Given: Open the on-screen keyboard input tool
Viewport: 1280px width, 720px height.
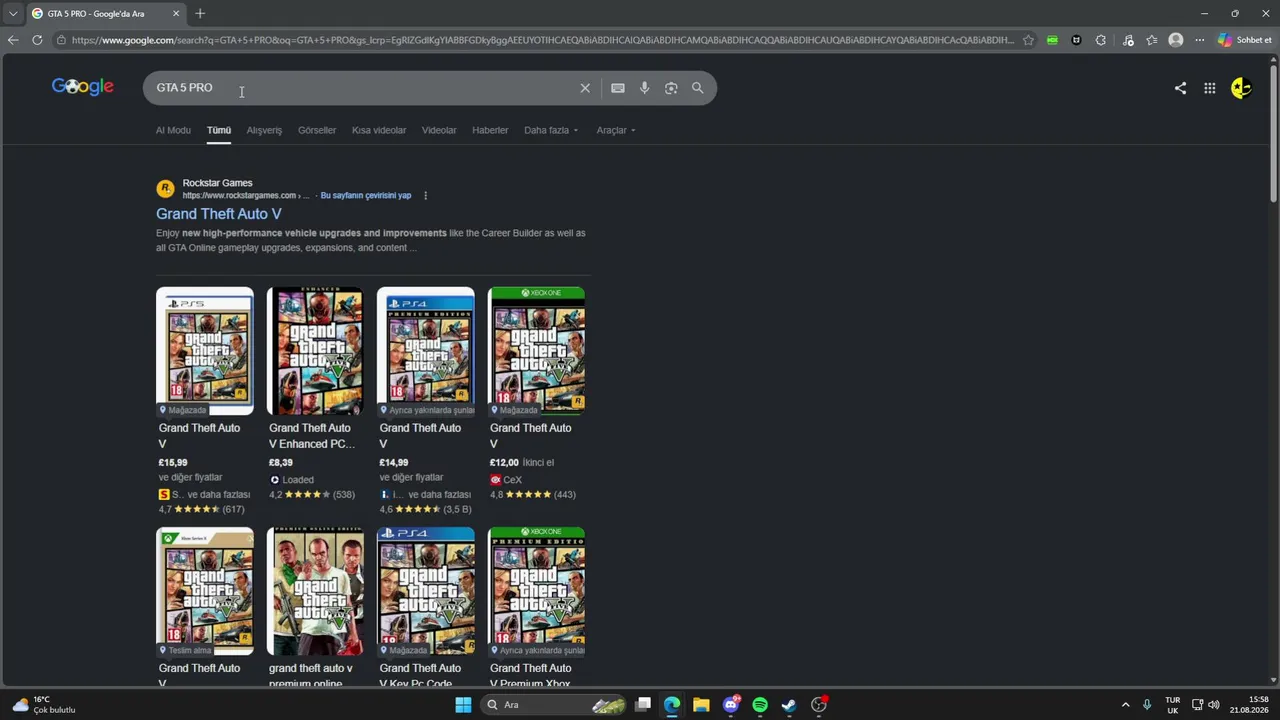Looking at the screenshot, I should pos(618,88).
